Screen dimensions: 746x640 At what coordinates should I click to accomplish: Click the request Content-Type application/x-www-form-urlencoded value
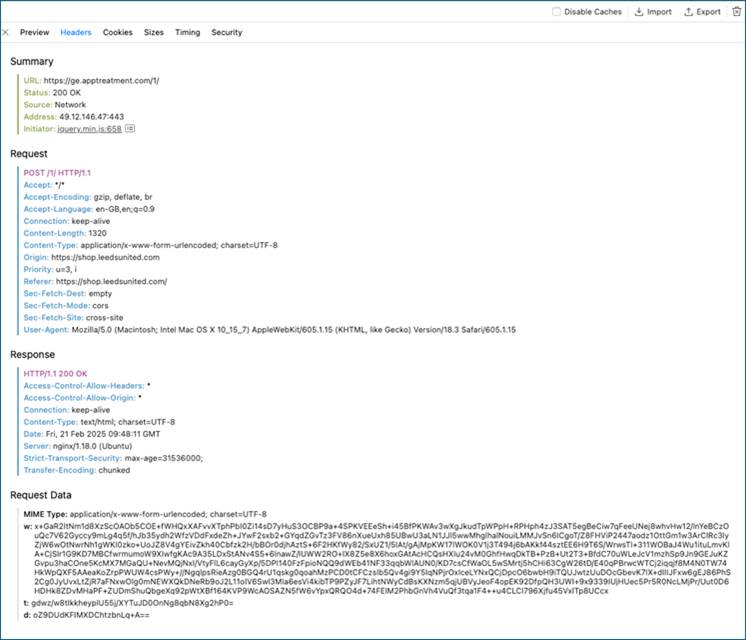tap(179, 245)
